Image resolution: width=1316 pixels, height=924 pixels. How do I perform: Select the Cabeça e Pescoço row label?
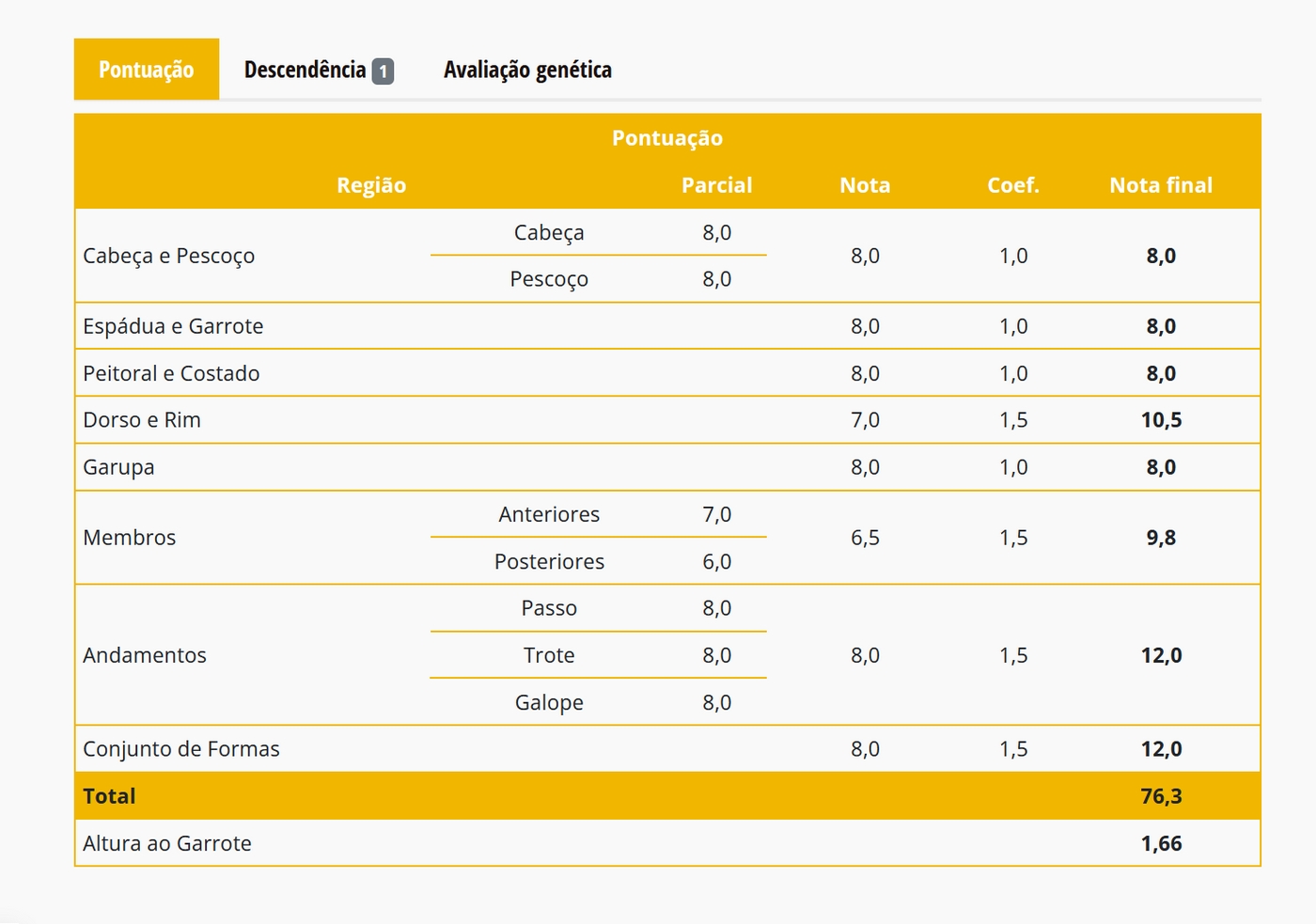pyautogui.click(x=169, y=256)
